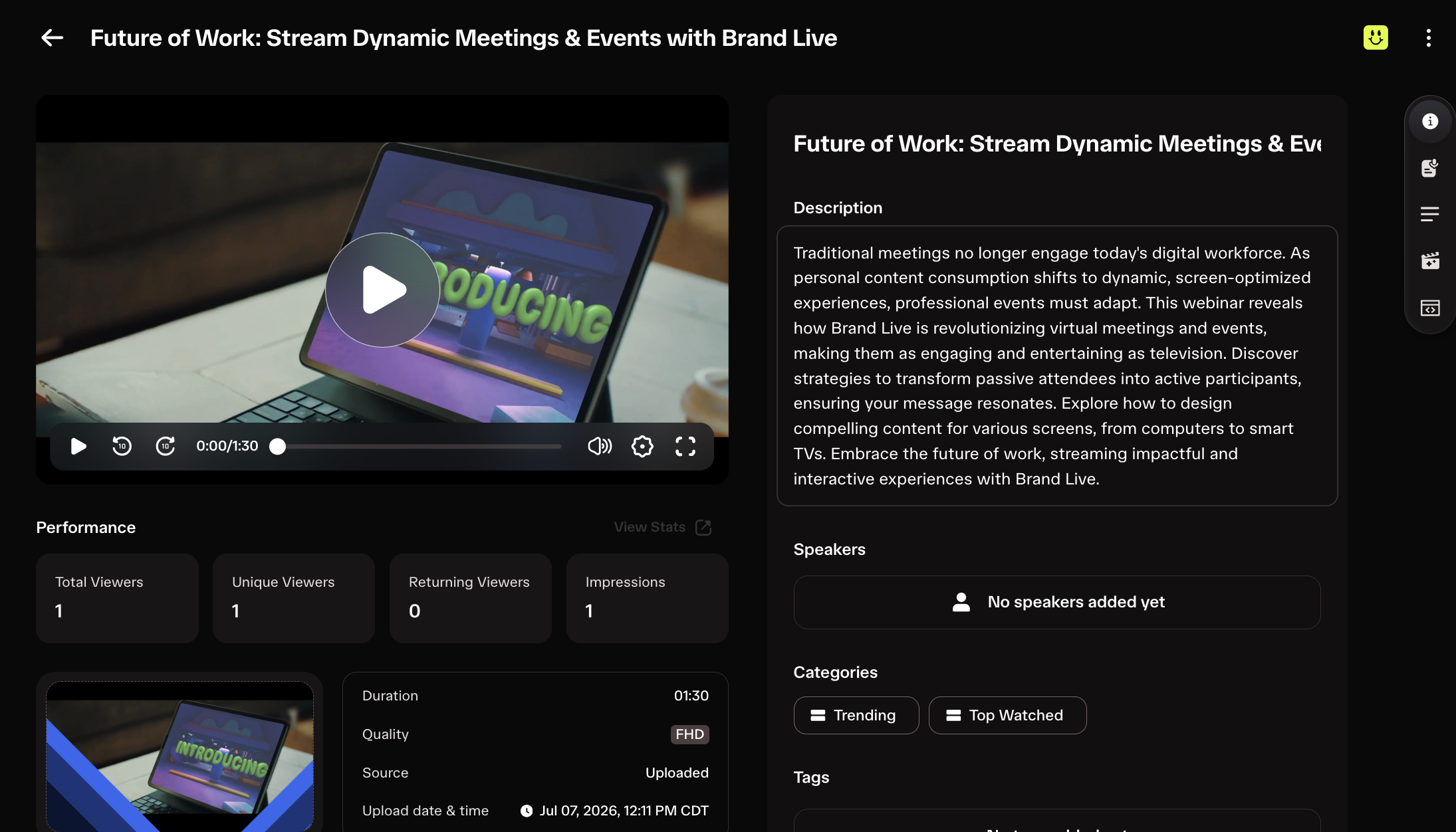Mute the video volume

click(x=600, y=446)
